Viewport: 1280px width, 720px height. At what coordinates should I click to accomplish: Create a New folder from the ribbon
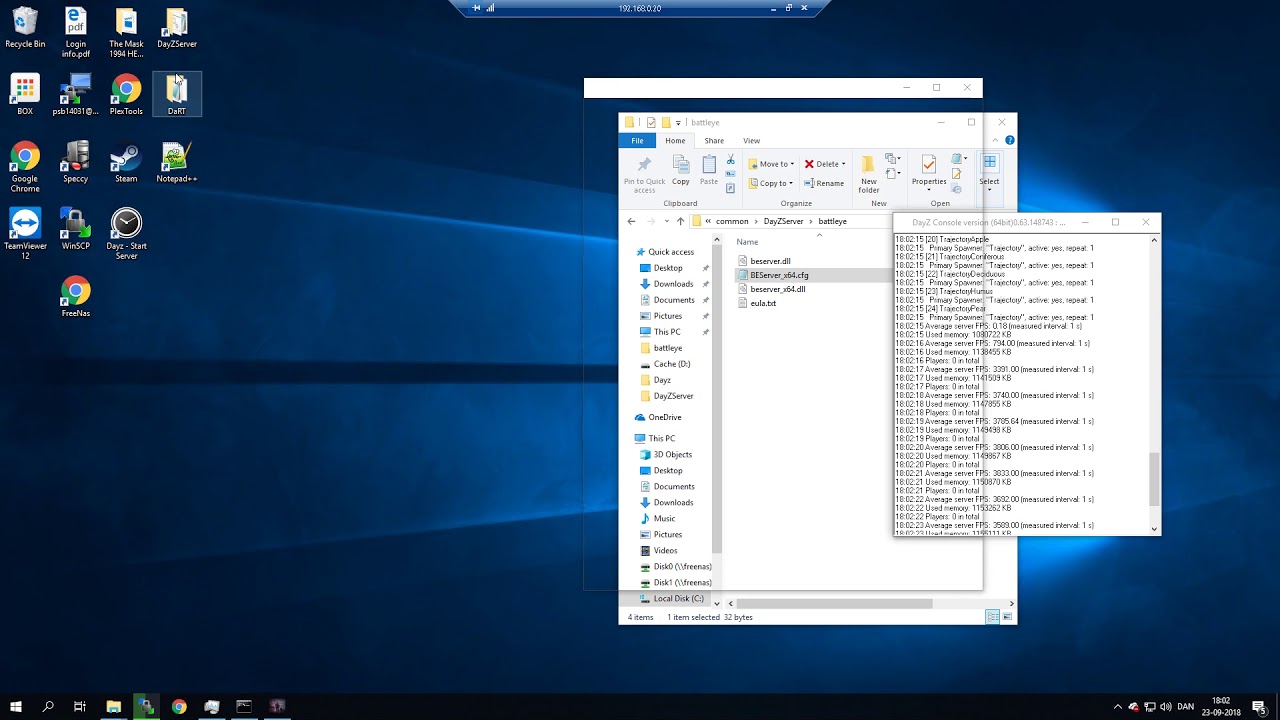869,173
